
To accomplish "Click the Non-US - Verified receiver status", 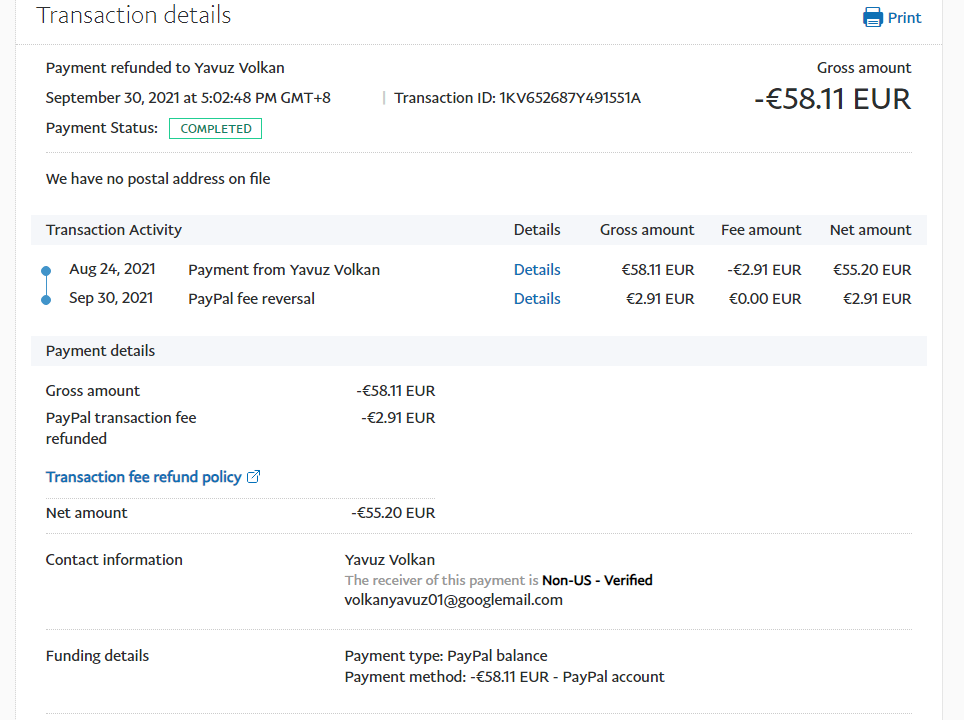I will tap(597, 580).
